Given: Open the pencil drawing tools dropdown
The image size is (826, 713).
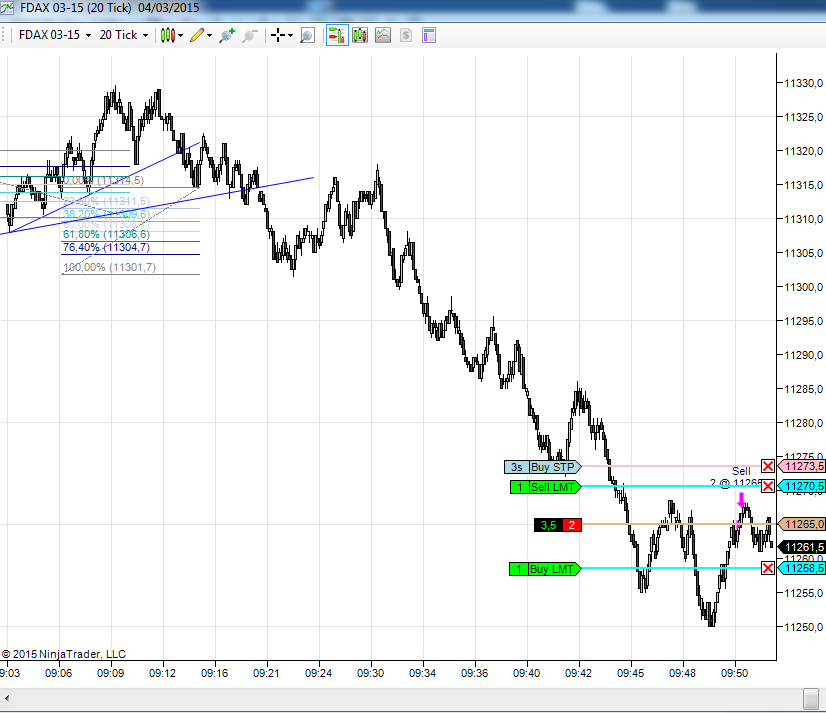Looking at the screenshot, I should [x=201, y=35].
